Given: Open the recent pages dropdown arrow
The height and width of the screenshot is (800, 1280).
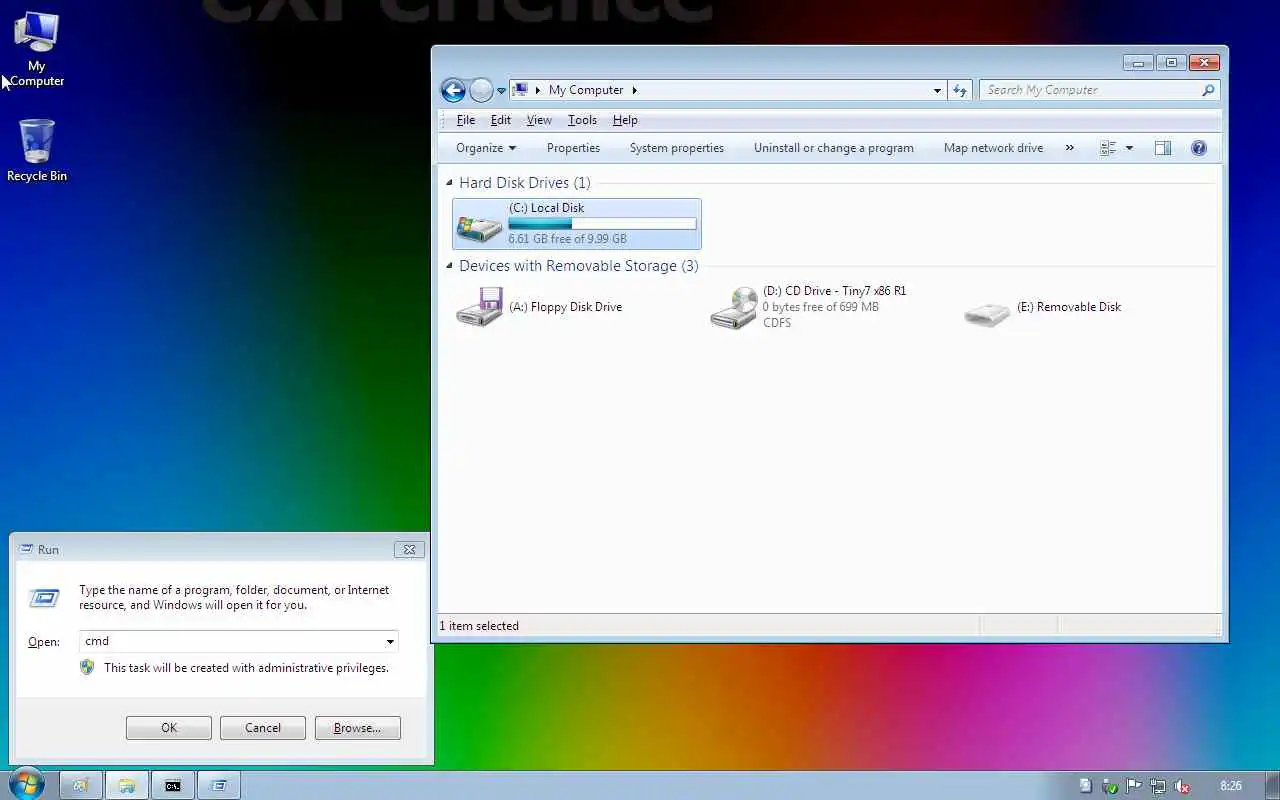Looking at the screenshot, I should [x=502, y=91].
